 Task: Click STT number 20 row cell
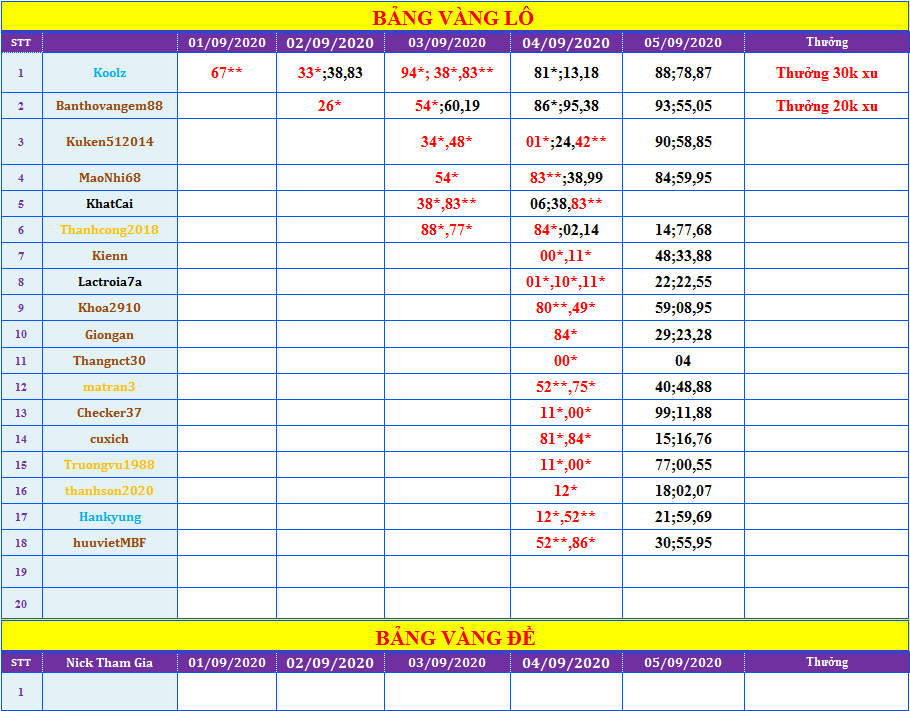click(21, 604)
